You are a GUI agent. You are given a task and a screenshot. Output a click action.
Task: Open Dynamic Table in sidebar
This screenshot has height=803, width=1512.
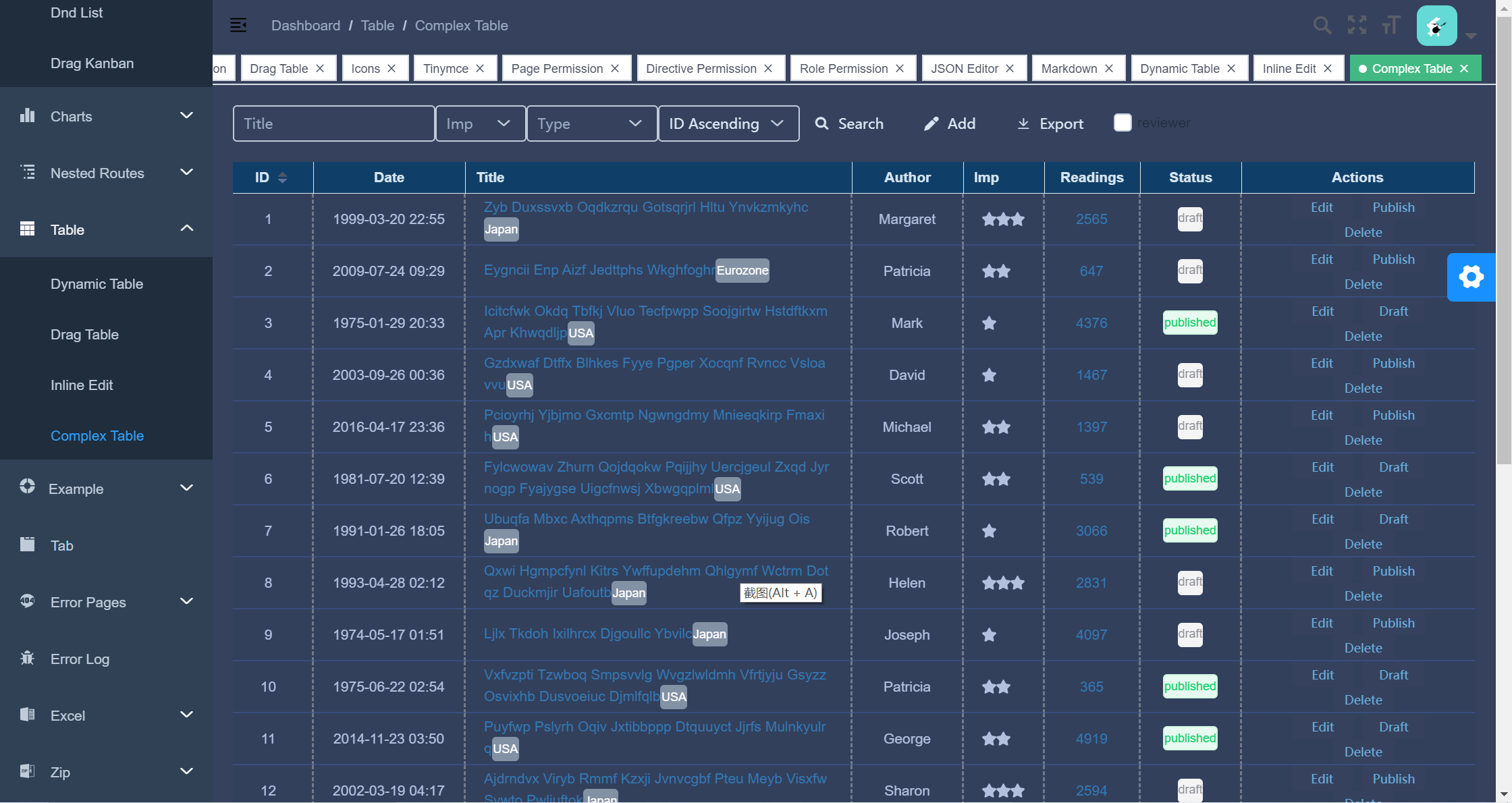click(97, 284)
